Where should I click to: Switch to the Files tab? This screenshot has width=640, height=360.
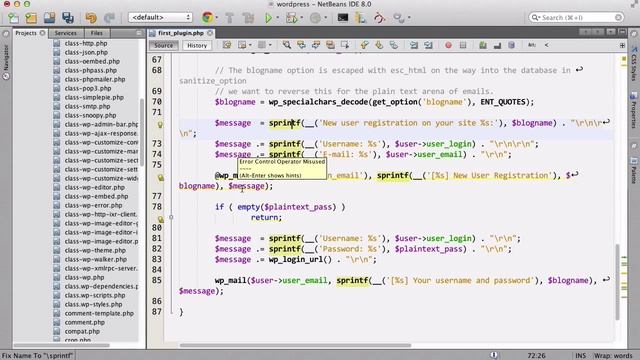click(x=97, y=33)
